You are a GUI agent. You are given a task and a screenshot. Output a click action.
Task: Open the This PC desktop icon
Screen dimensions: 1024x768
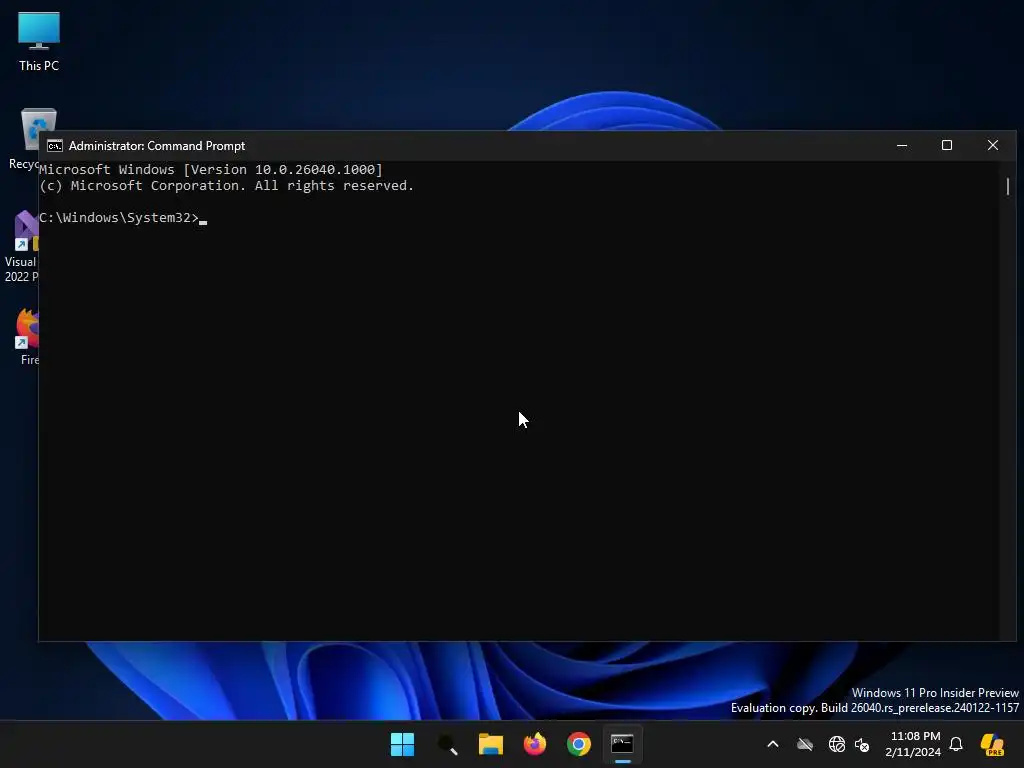(39, 42)
